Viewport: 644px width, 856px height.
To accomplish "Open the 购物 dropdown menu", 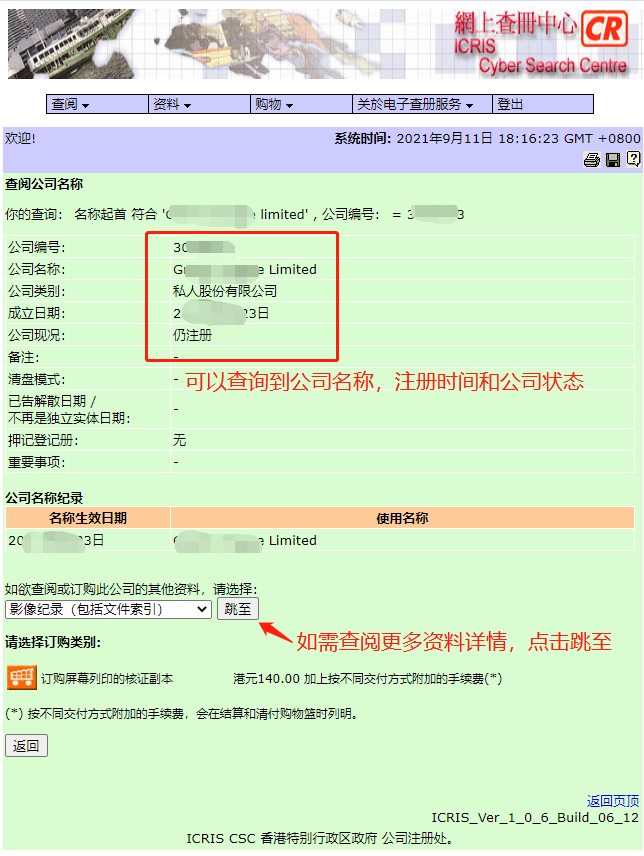I will (301, 104).
